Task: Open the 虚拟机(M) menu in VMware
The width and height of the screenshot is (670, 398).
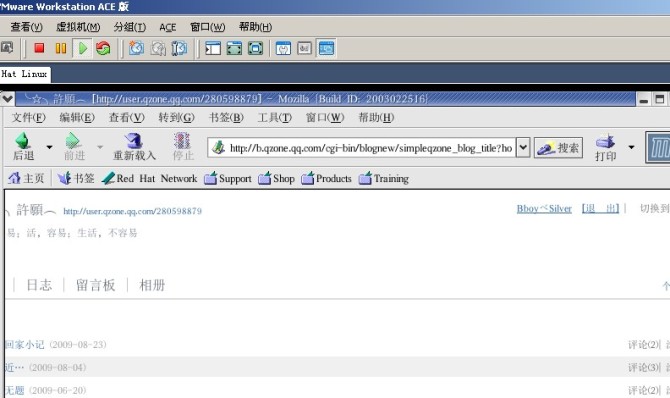Action: tap(78, 27)
